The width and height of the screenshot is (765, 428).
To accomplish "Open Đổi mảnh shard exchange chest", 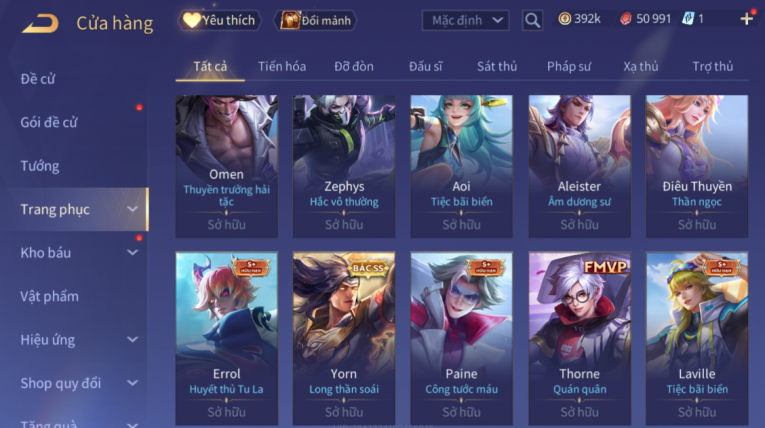I will pos(316,20).
